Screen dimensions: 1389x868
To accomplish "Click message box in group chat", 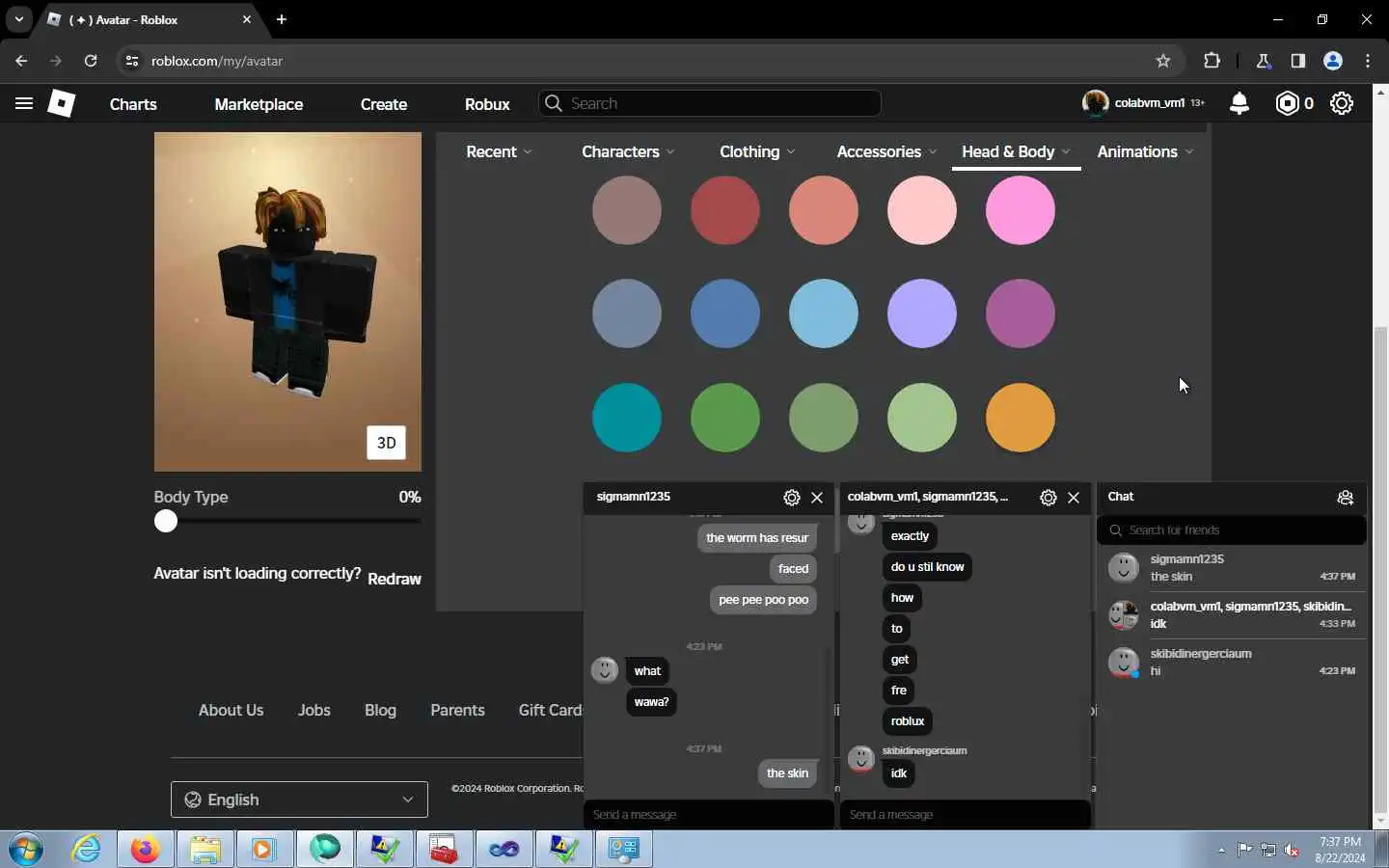I will point(966,815).
